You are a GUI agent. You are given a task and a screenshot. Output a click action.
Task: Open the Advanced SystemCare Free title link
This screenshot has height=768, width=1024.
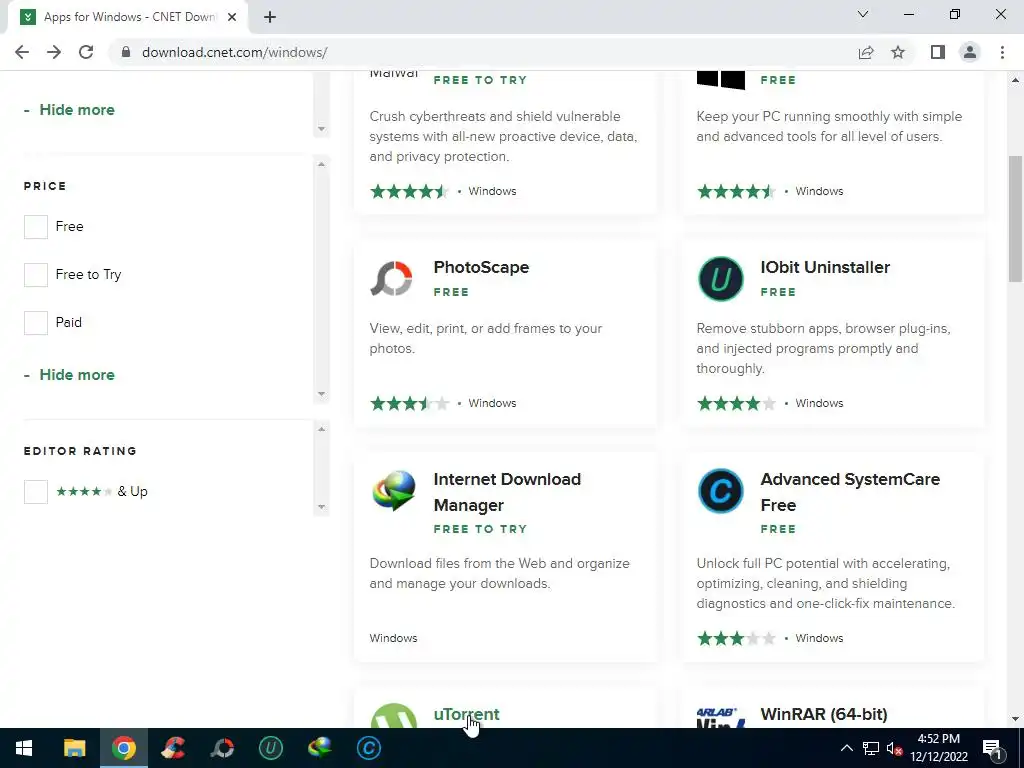850,492
